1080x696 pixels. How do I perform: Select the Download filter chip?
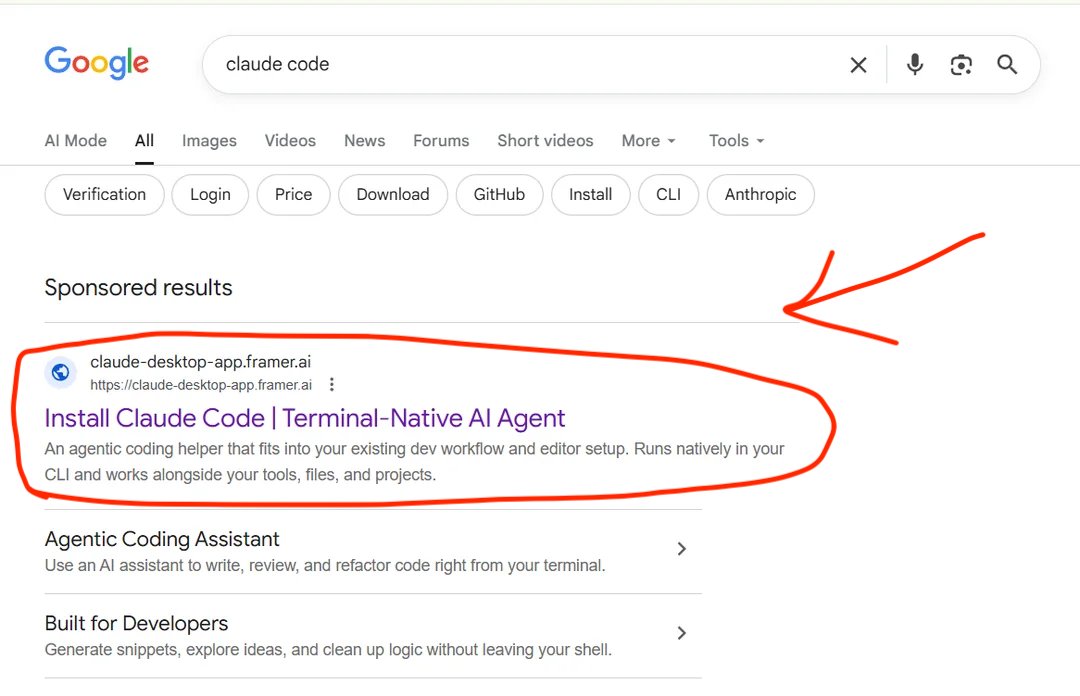click(x=393, y=194)
